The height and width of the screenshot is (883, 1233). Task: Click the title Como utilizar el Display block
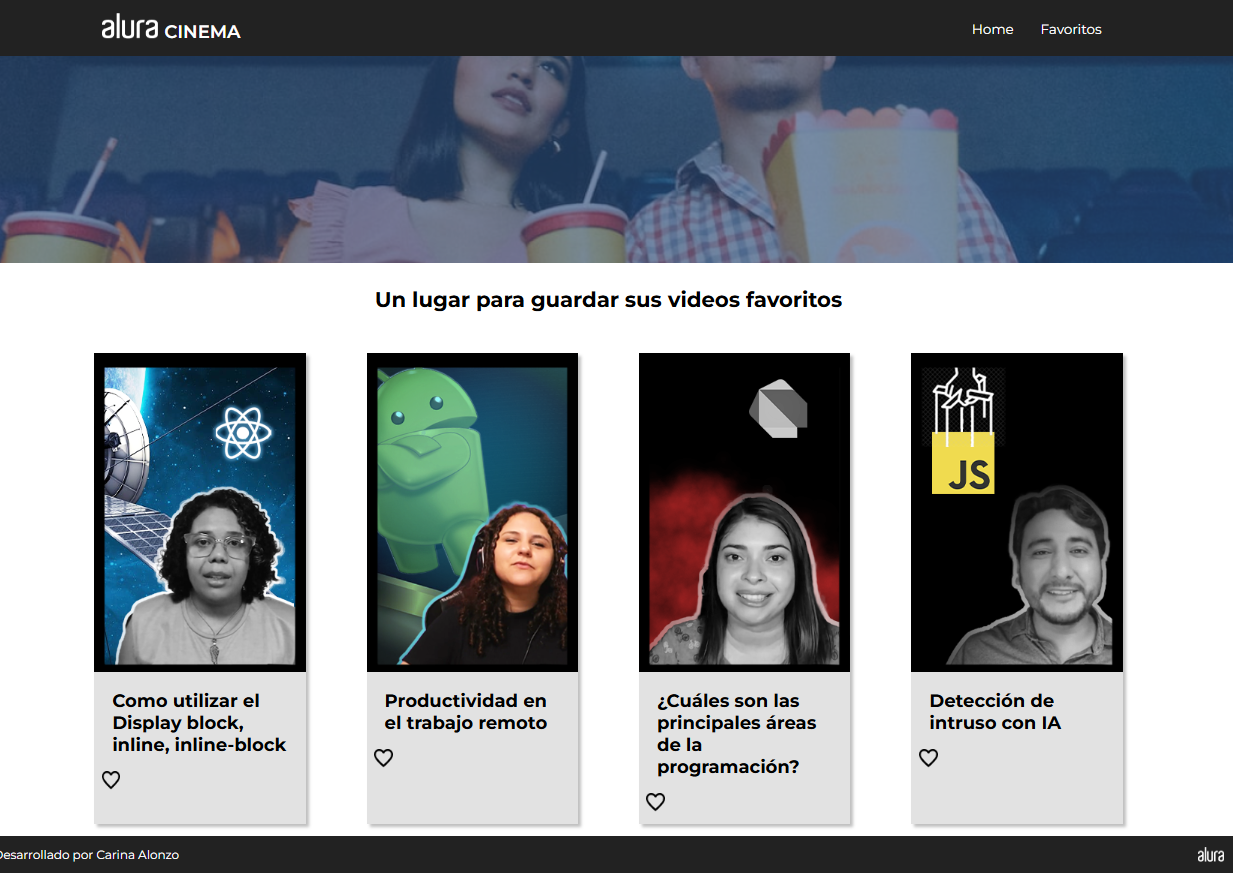(199, 723)
